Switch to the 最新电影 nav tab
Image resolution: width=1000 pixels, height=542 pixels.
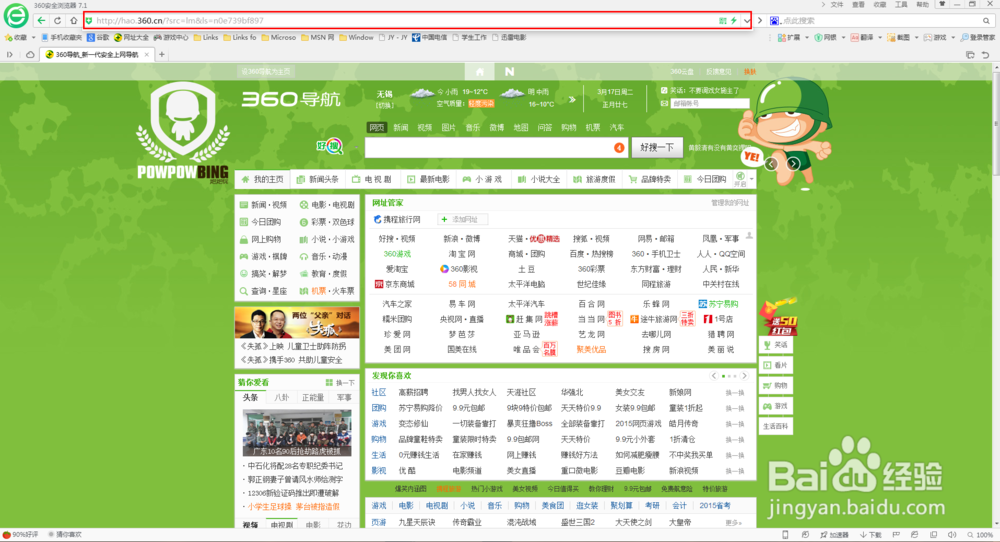(428, 179)
